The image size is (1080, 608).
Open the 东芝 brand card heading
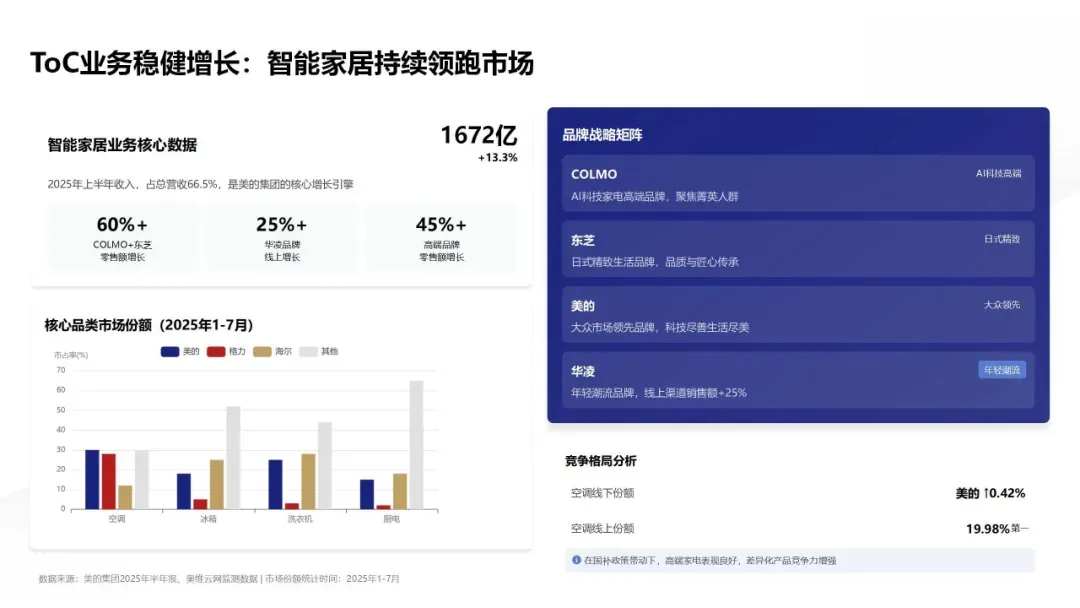583,240
